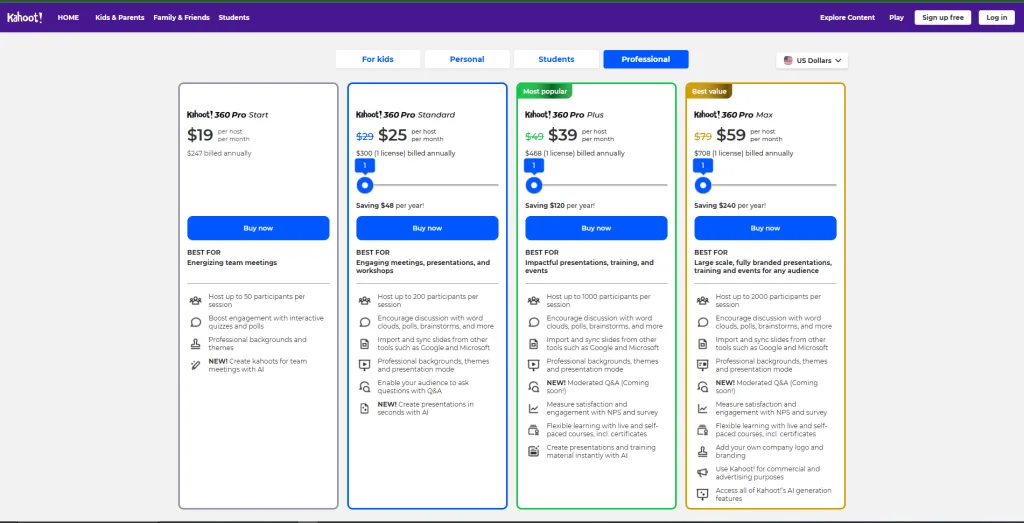Click the megaphone commercial-use icon in Pro Max
This screenshot has height=523, width=1024.
(703, 472)
